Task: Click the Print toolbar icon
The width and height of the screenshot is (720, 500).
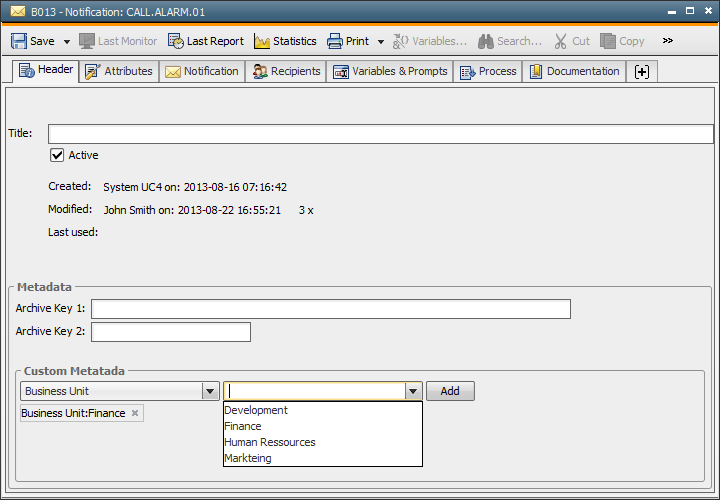Action: click(332, 41)
